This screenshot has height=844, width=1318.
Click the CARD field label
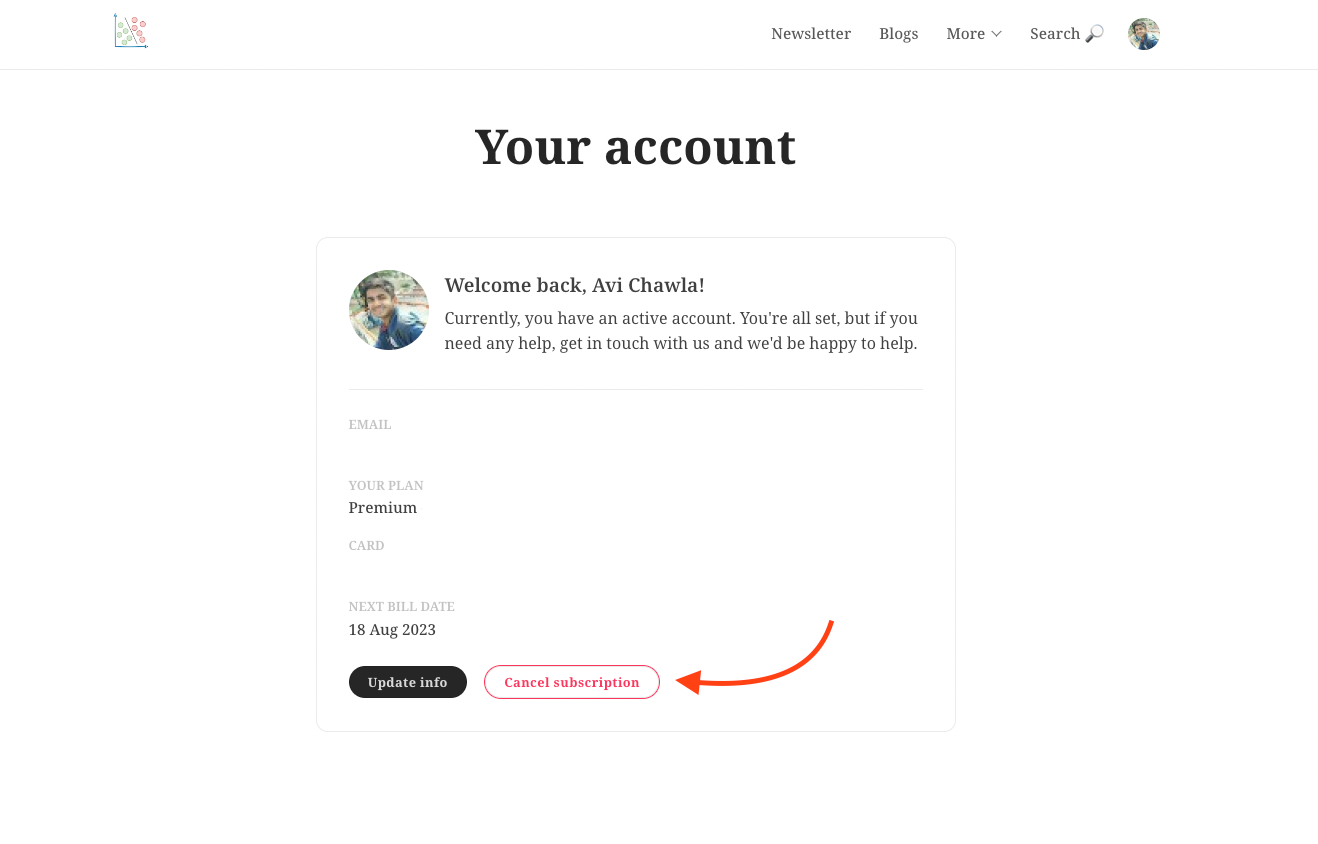[x=367, y=546]
